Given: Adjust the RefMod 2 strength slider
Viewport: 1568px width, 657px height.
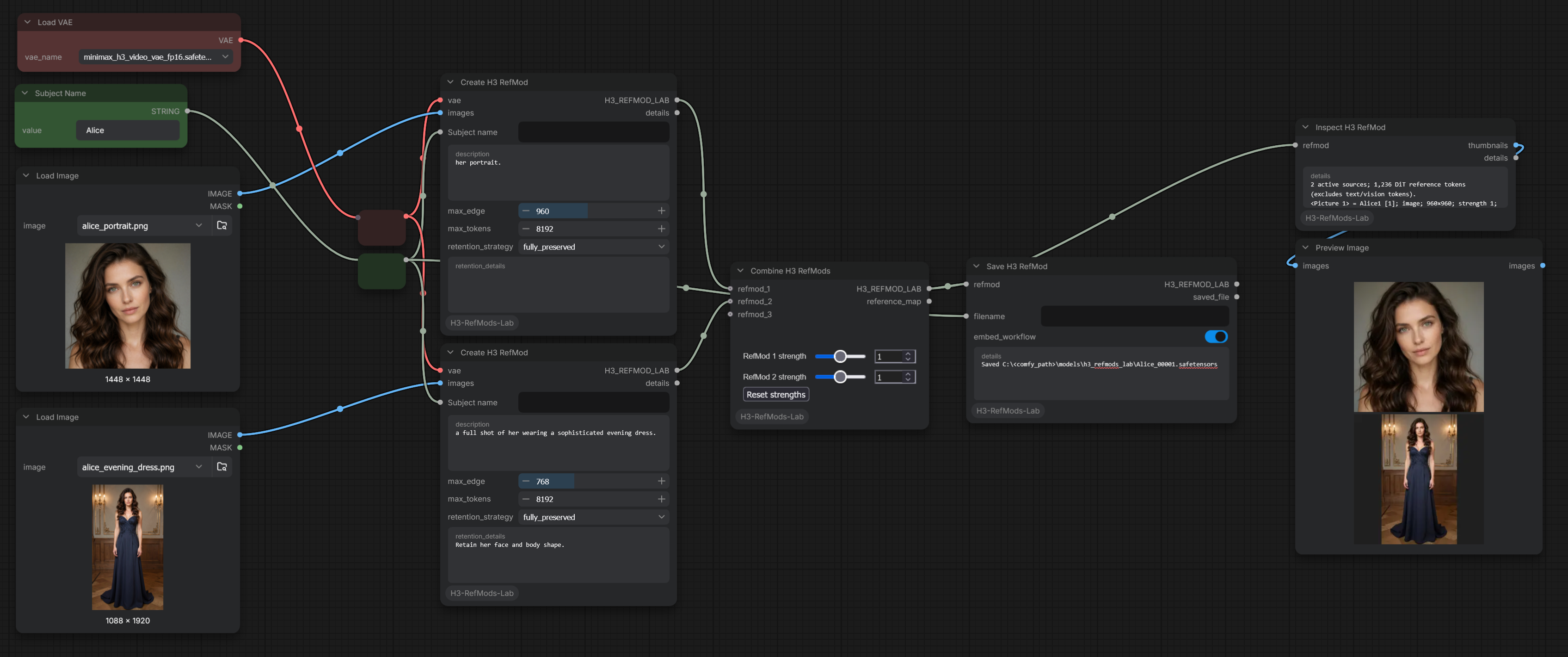Looking at the screenshot, I should pos(840,377).
